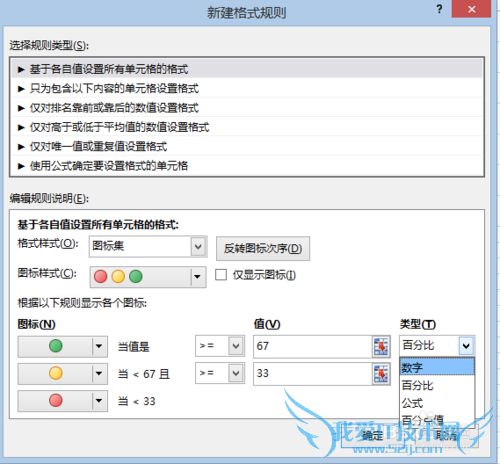Select rule type 仅对唯一值或重复值设置格式
This screenshot has width=500, height=464.
[x=247, y=146]
